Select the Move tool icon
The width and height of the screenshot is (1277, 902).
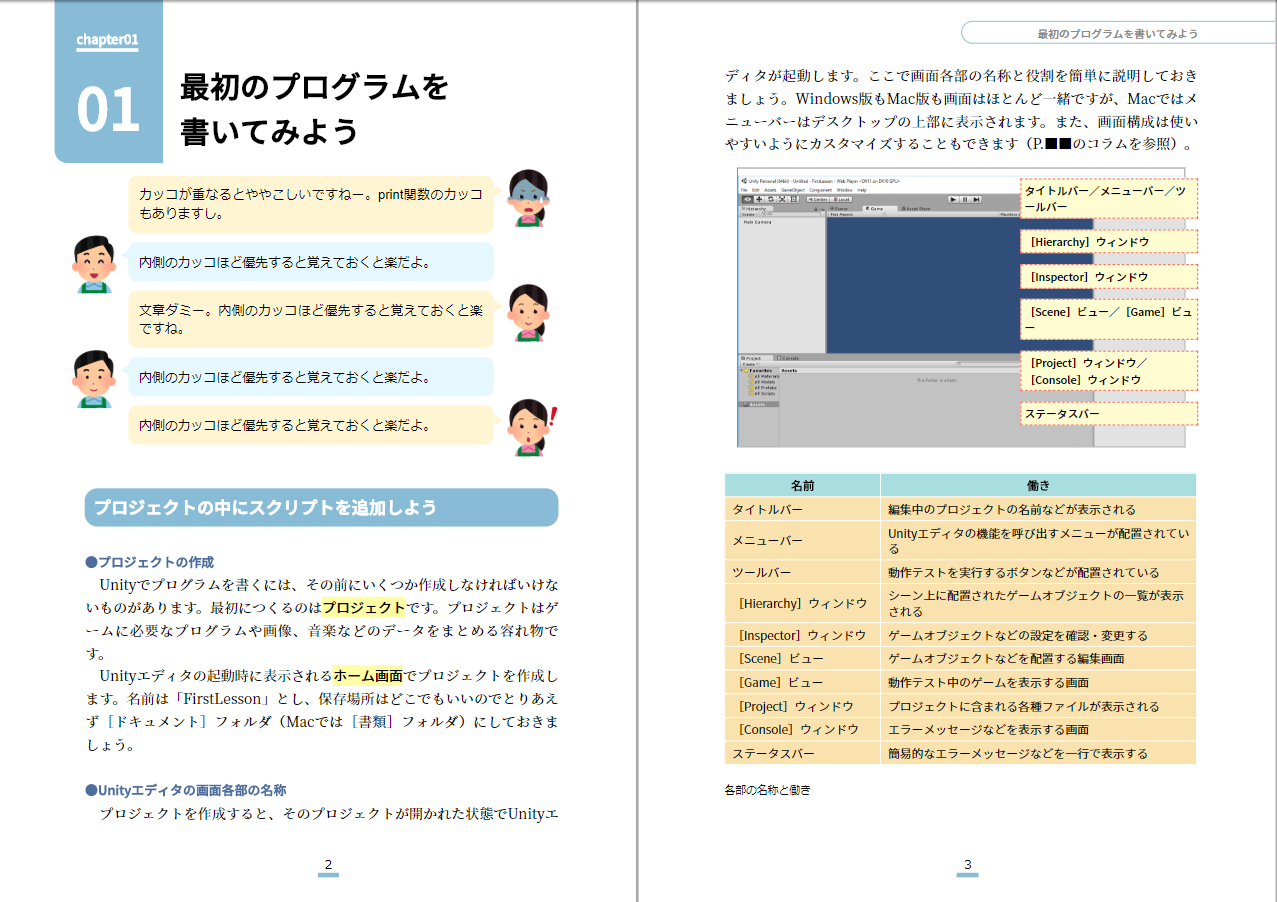(x=759, y=200)
